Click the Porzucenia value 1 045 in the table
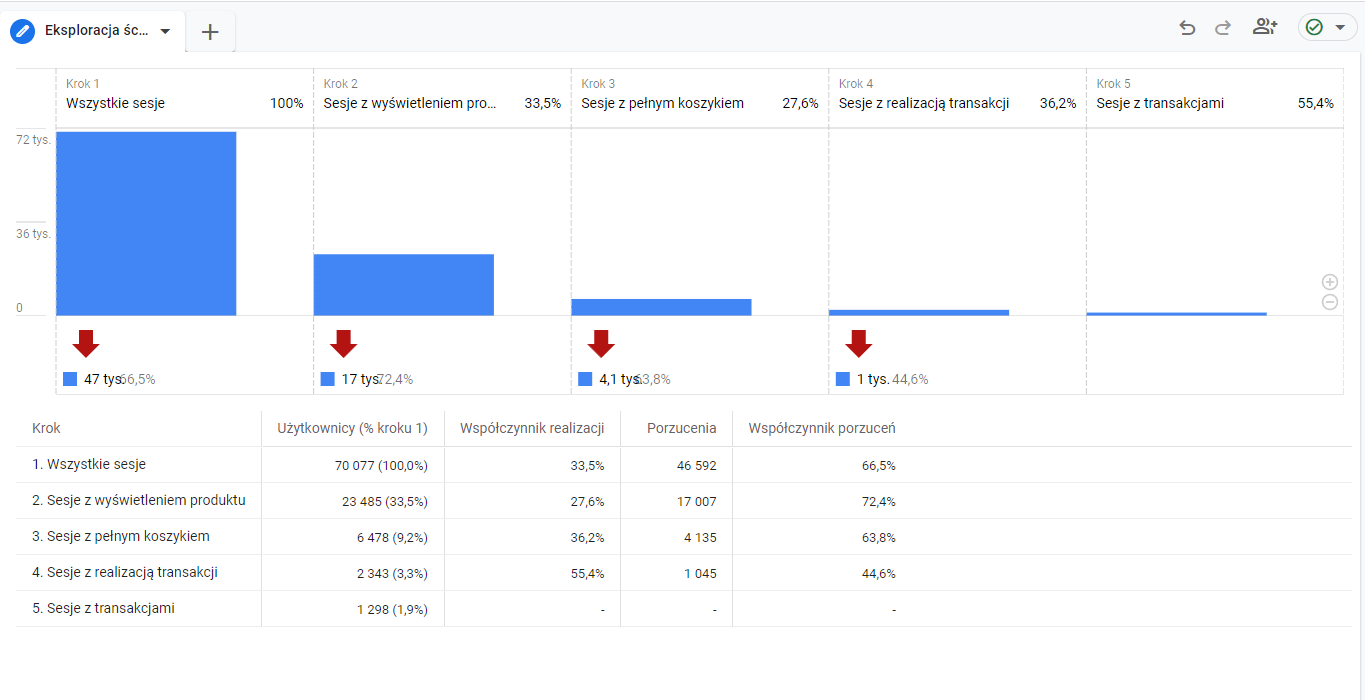The height and width of the screenshot is (700, 1365). [700, 573]
